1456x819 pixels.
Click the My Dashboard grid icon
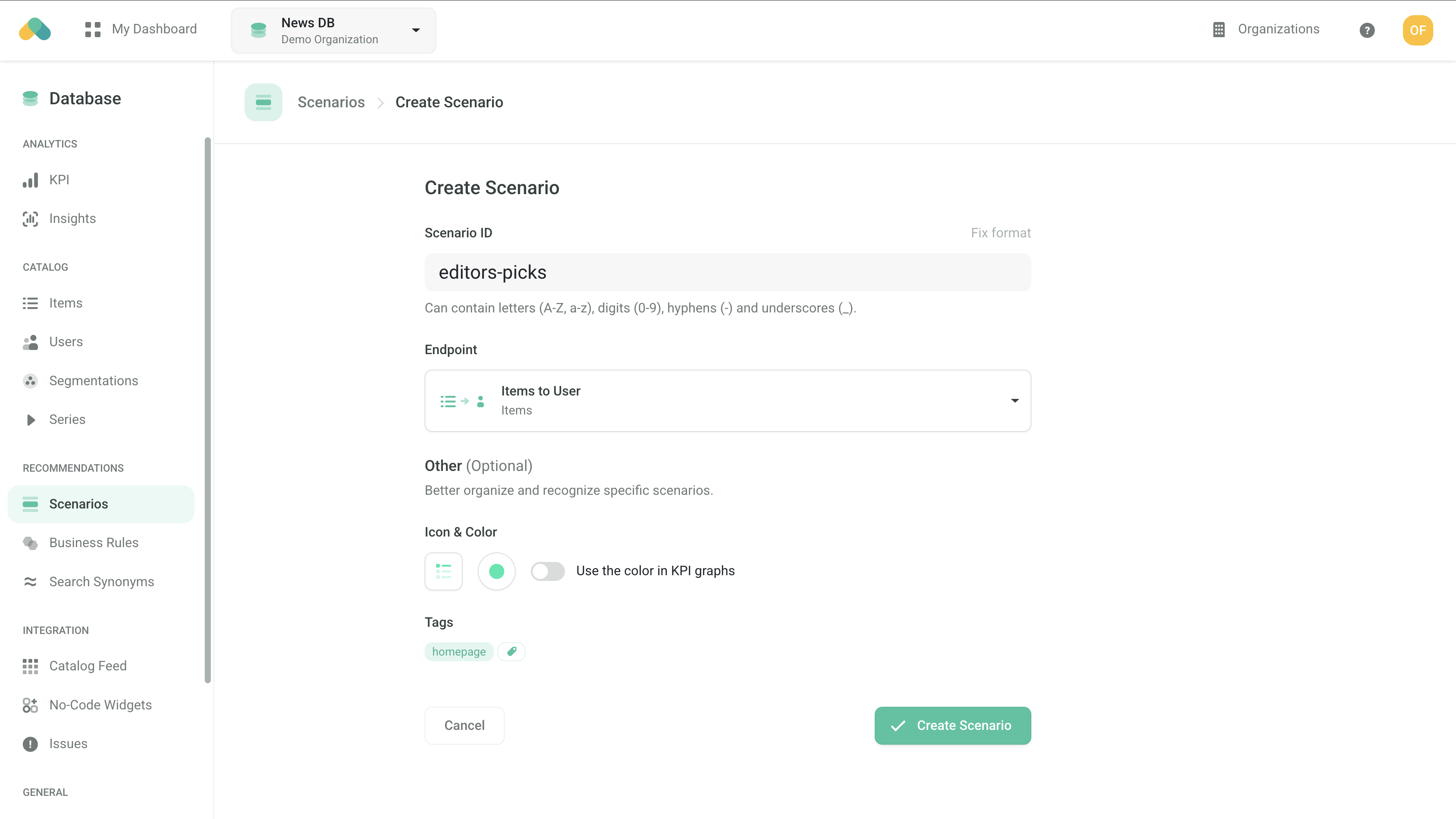93,30
